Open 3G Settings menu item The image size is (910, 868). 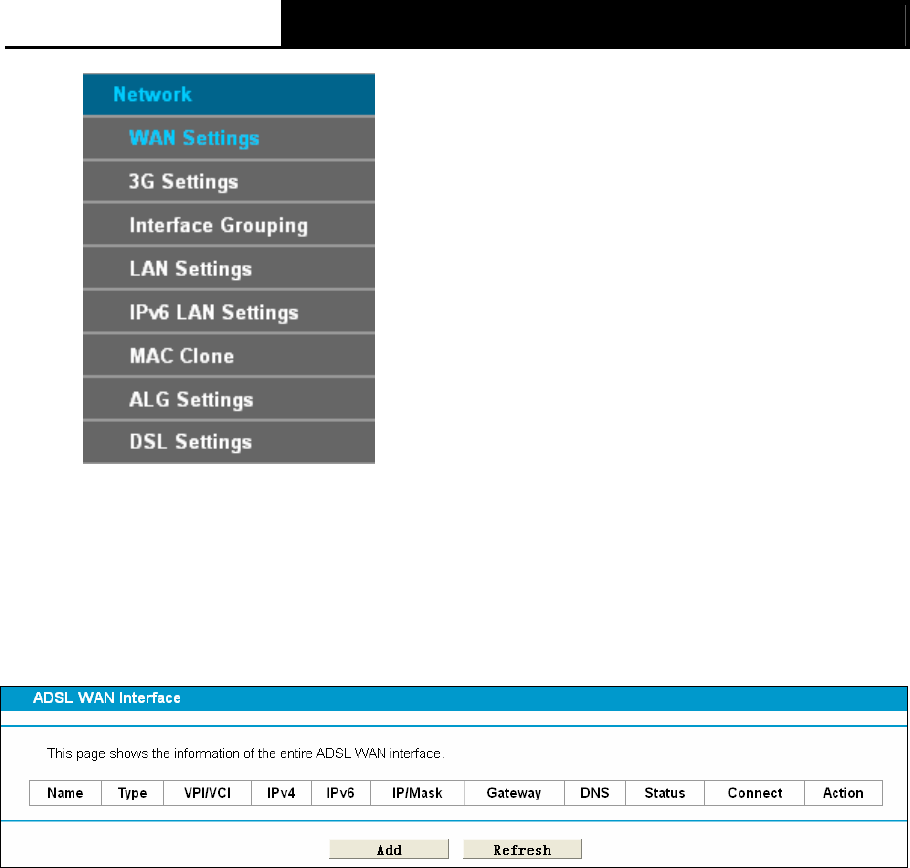click(x=229, y=182)
